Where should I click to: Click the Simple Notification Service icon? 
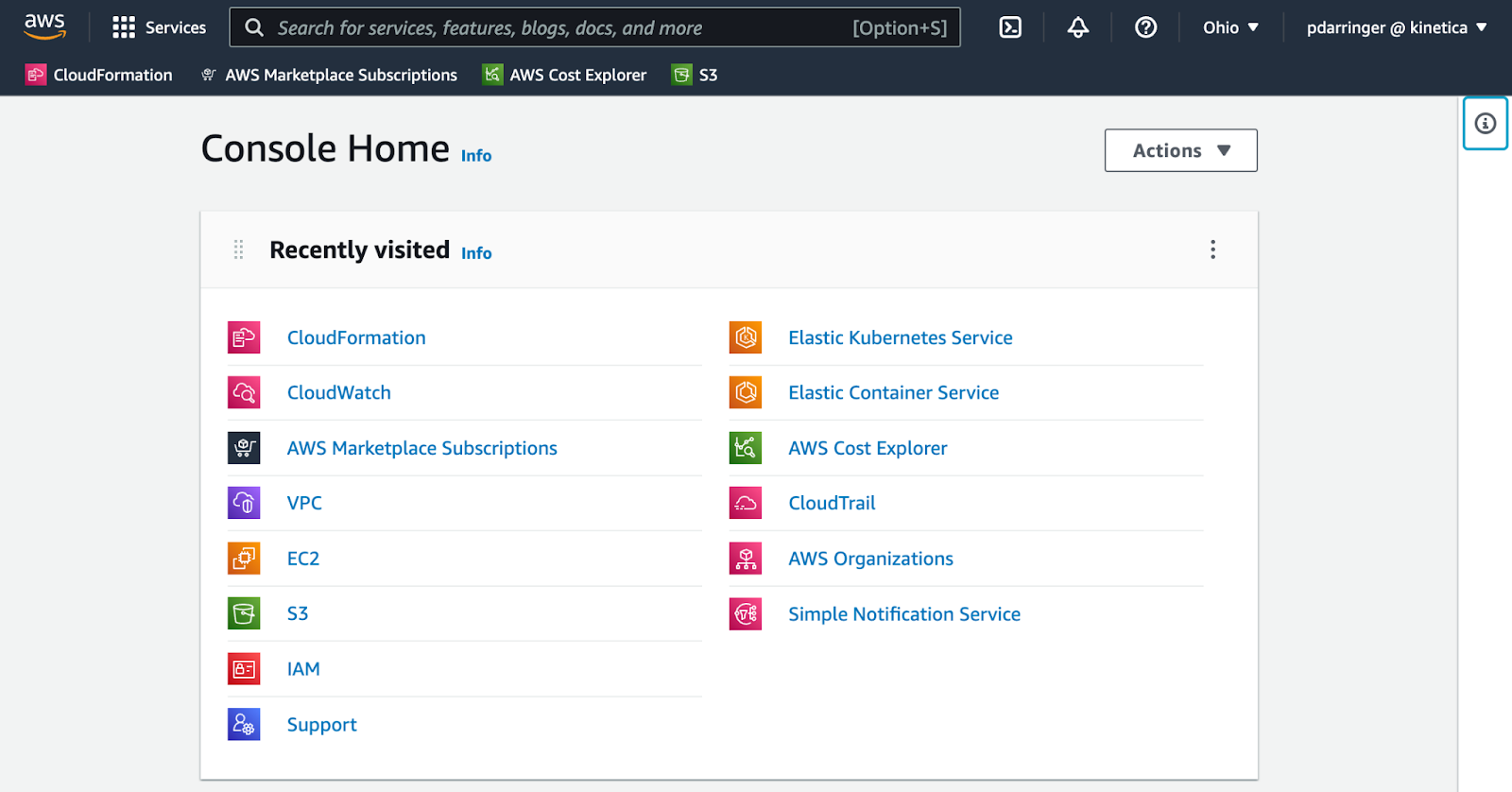click(x=746, y=613)
